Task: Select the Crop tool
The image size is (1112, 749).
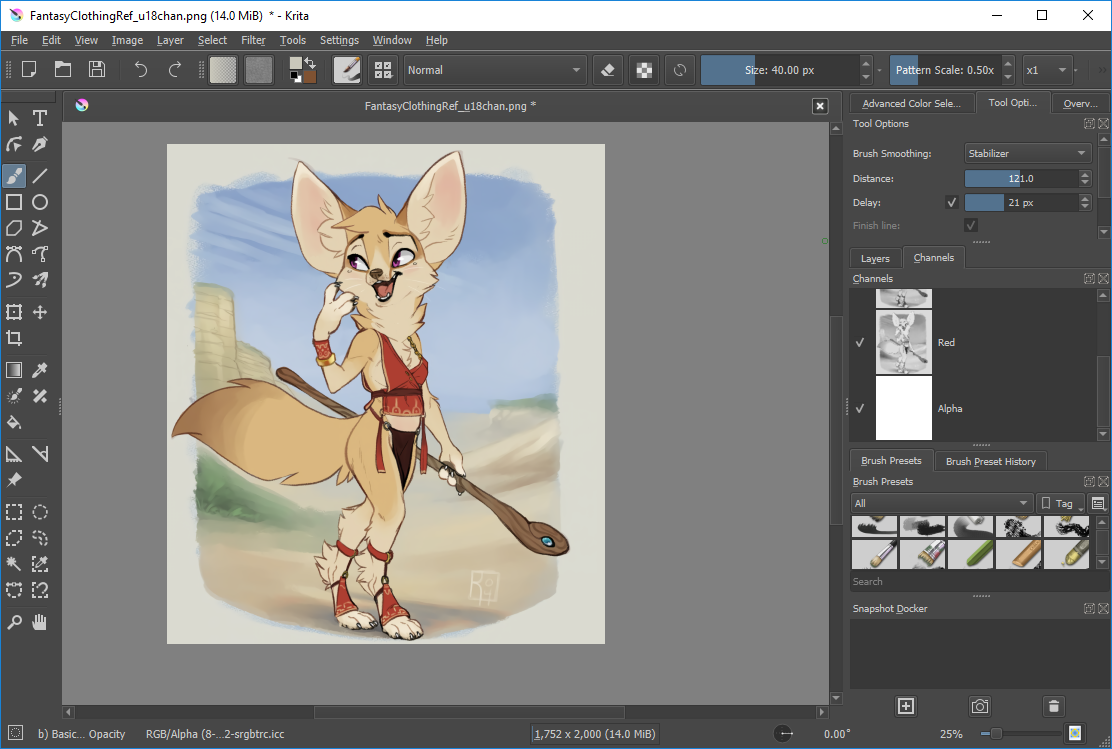Action: tap(14, 338)
